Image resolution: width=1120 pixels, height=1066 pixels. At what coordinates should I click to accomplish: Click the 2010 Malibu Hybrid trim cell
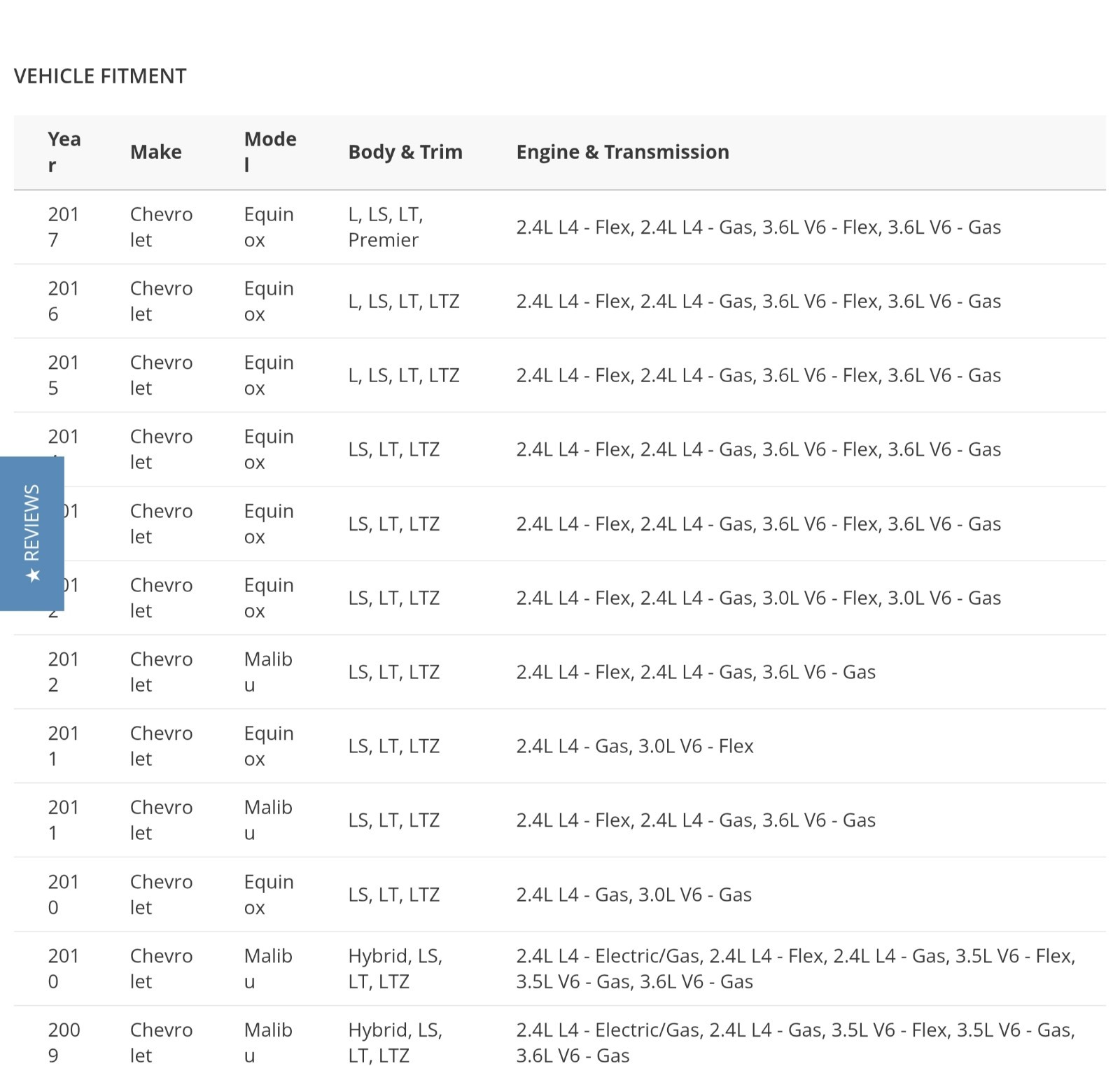point(395,968)
